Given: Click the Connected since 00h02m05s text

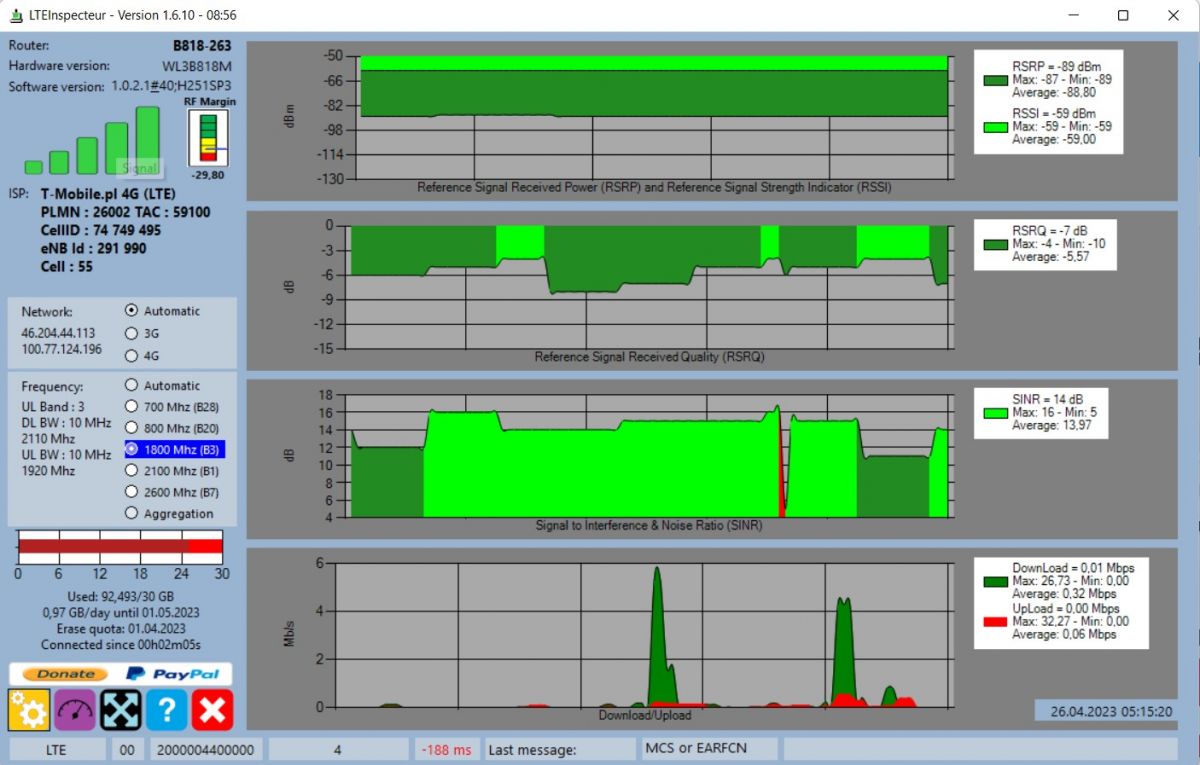Looking at the screenshot, I should point(120,645).
